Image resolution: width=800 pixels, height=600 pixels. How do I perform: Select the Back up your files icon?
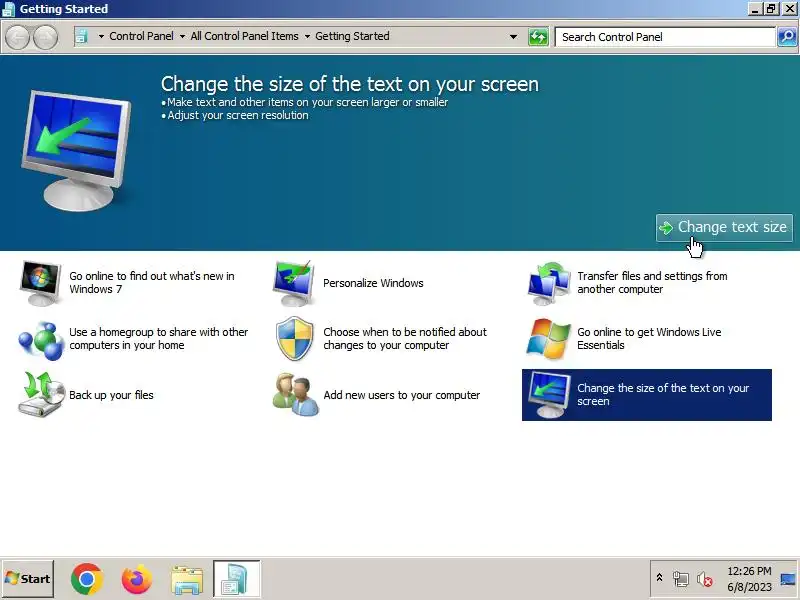tap(41, 394)
